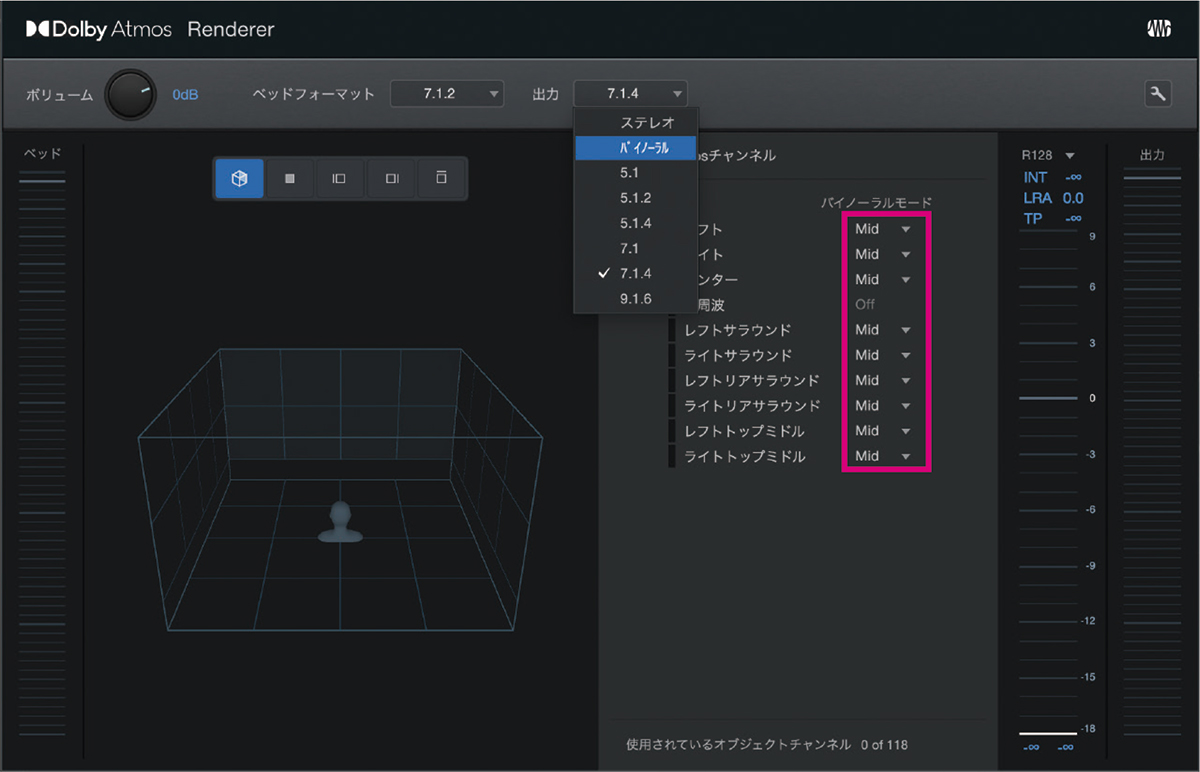Image resolution: width=1200 pixels, height=772 pixels.
Task: Open binaural mode dropdown for ライトサラウンド
Action: point(883,355)
